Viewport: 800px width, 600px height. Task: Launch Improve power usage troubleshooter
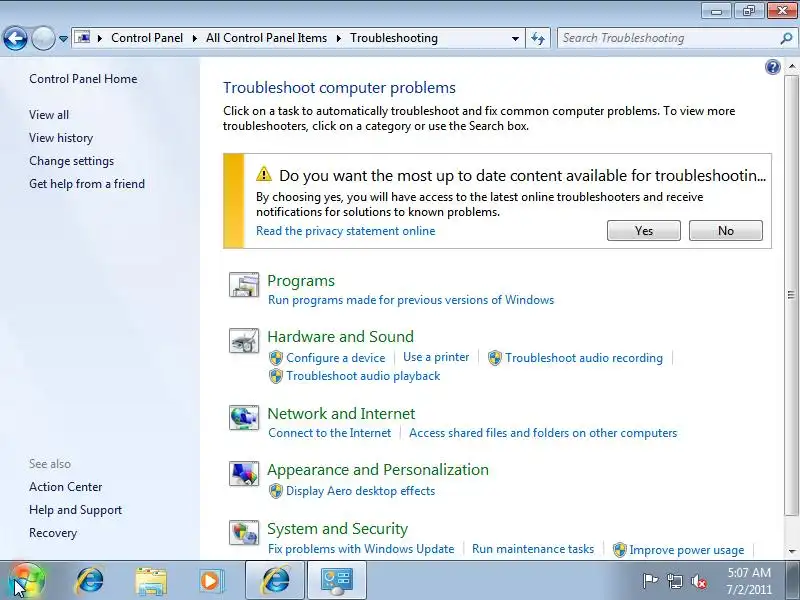pyautogui.click(x=686, y=549)
